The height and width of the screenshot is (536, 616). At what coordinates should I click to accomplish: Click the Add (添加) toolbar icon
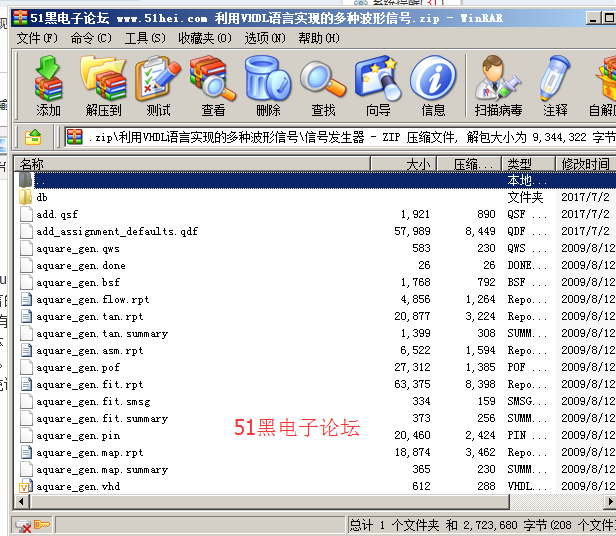[x=48, y=78]
